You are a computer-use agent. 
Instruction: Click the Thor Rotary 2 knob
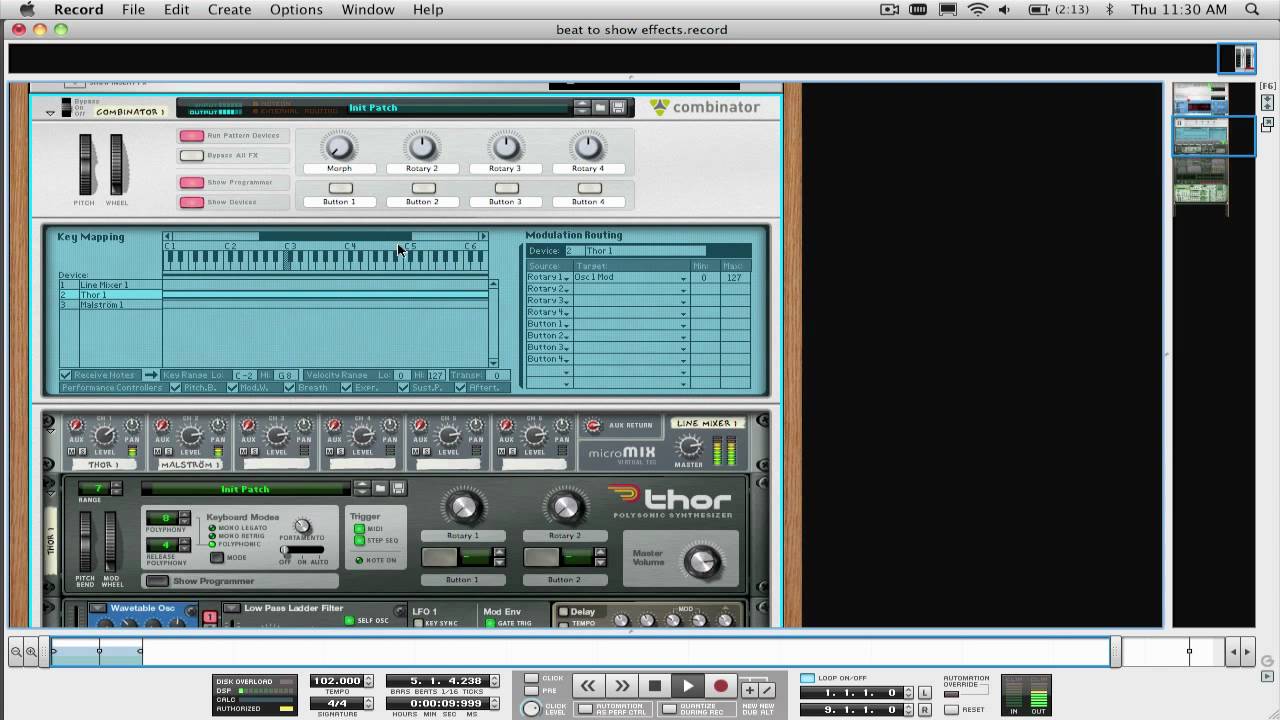(565, 508)
